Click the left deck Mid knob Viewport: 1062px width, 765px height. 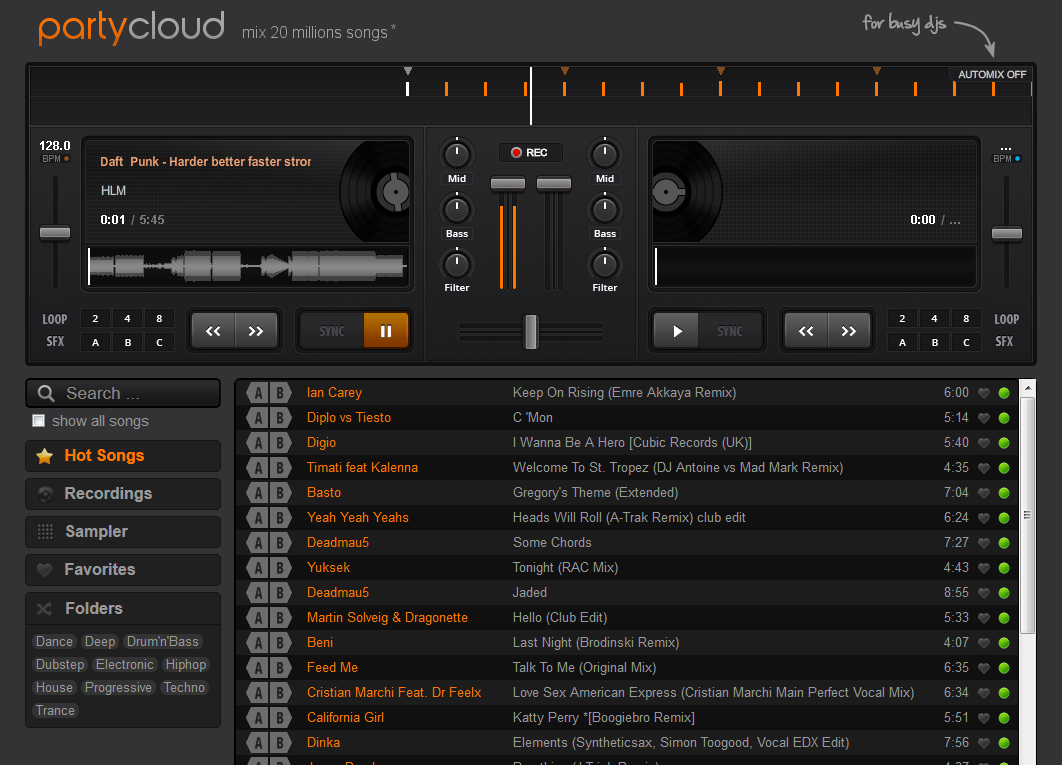click(457, 154)
